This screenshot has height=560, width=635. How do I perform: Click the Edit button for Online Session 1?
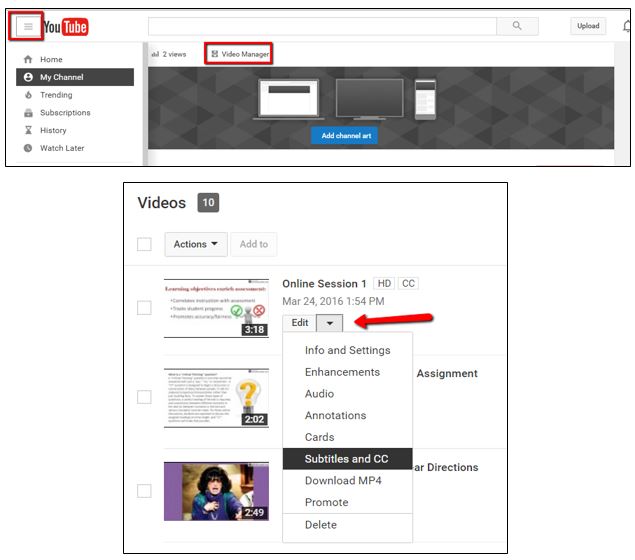coord(300,323)
